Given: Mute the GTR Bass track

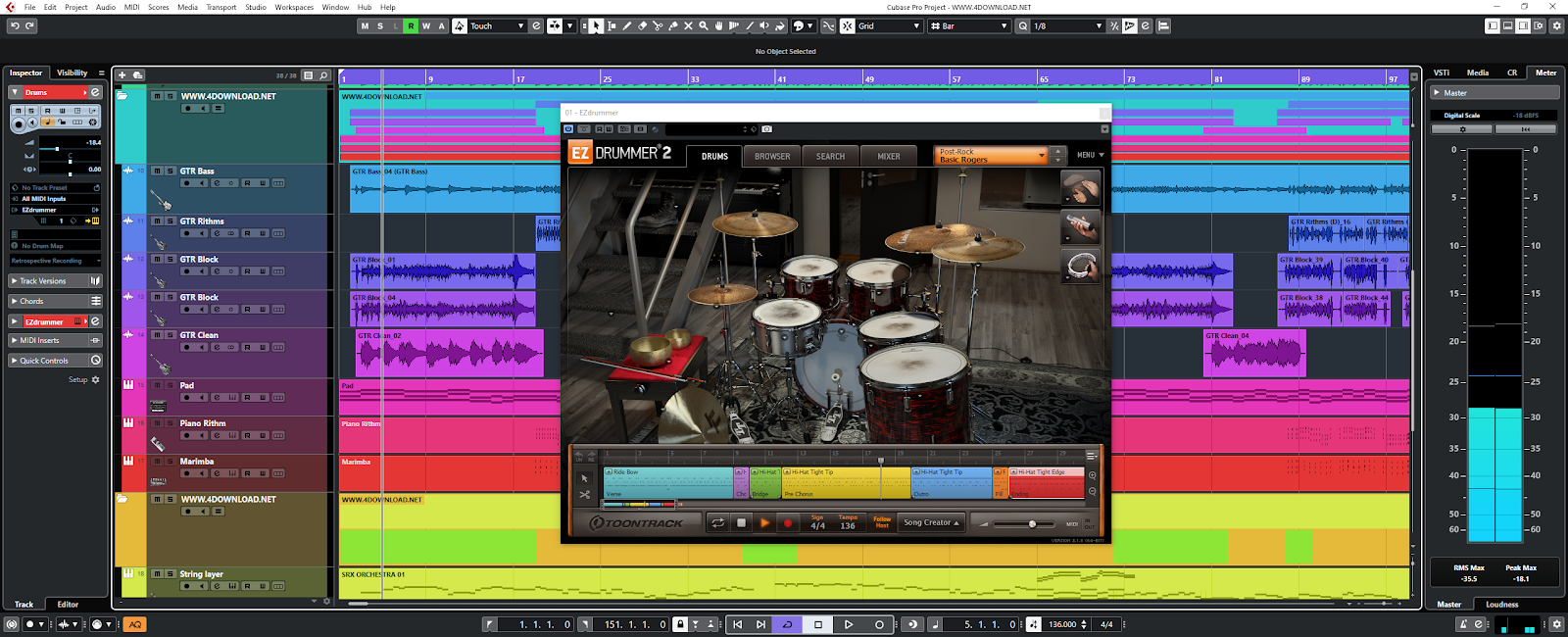Looking at the screenshot, I should point(157,171).
